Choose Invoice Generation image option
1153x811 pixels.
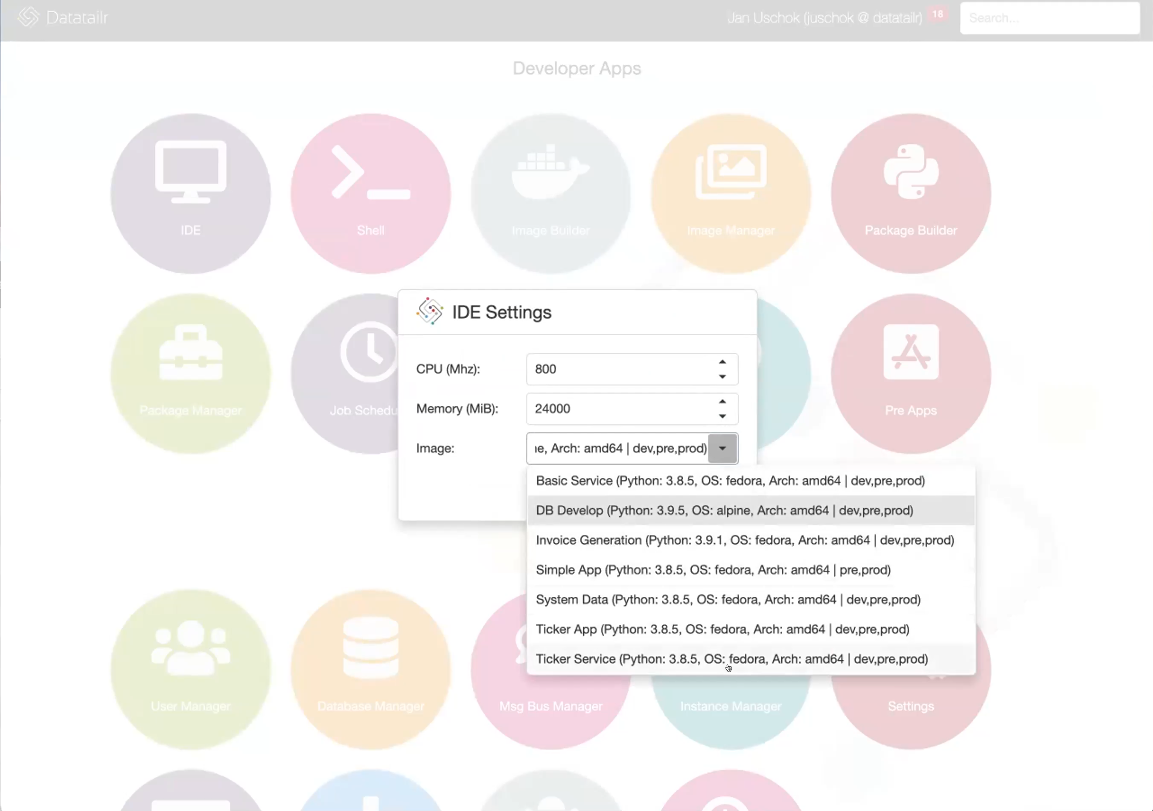tap(751, 540)
